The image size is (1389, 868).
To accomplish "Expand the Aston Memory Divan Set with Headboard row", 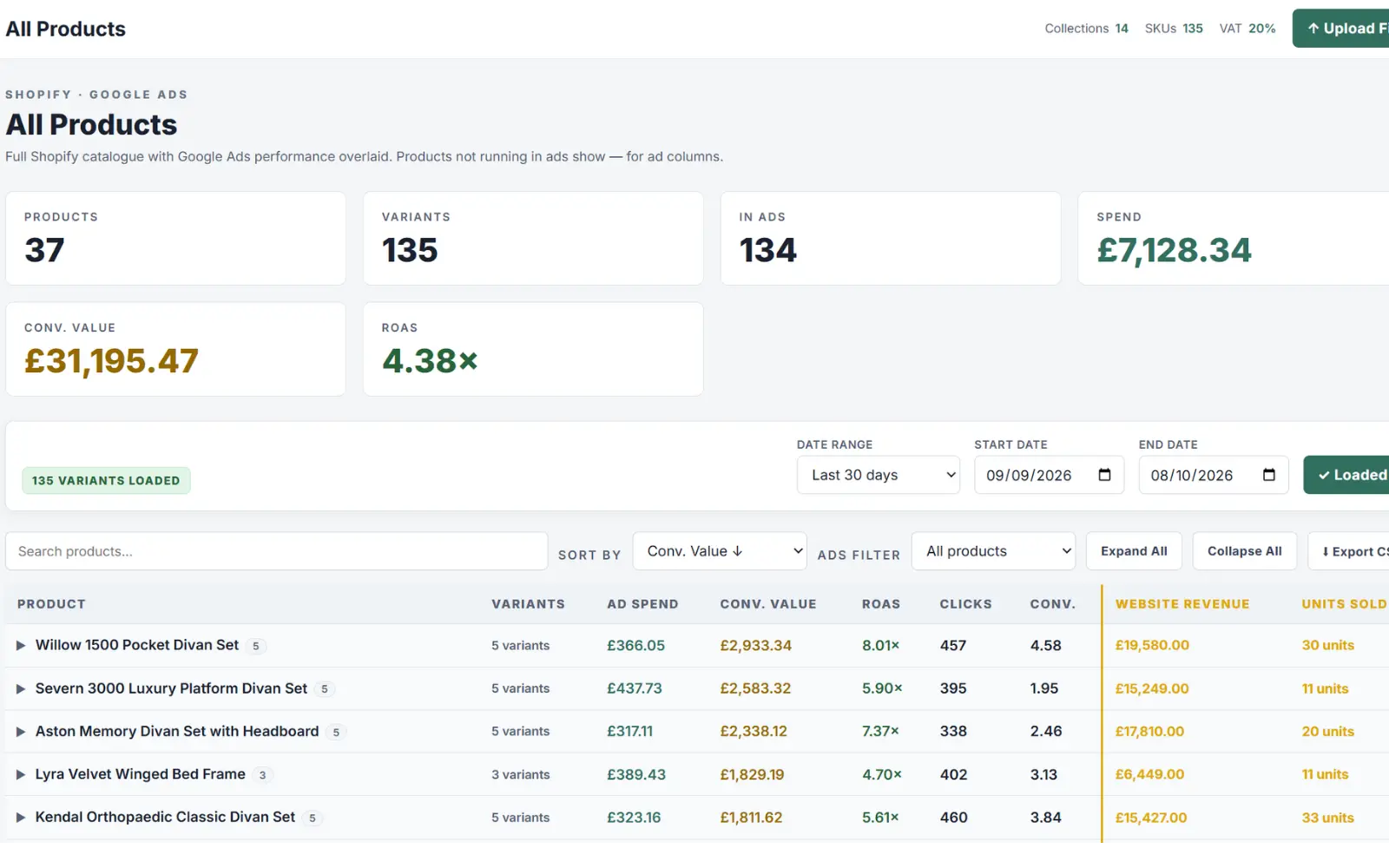I will (x=21, y=732).
